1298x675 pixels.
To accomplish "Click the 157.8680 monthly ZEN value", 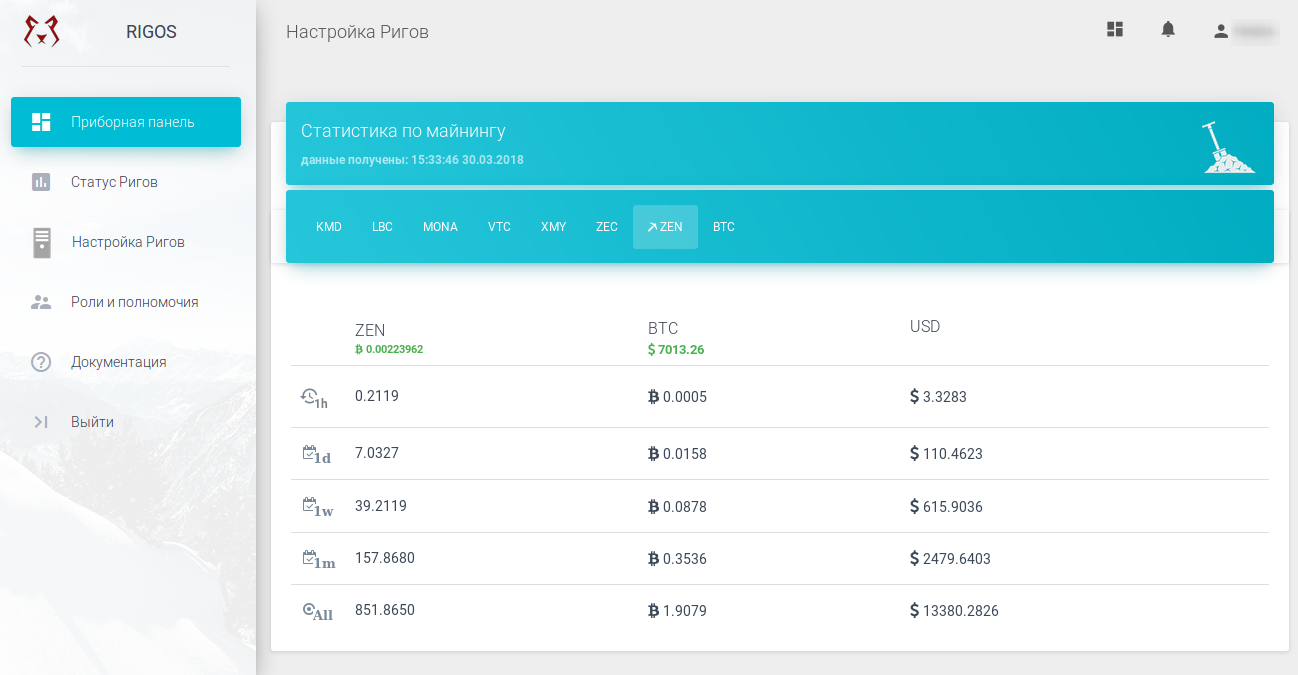I will pyautogui.click(x=385, y=558).
